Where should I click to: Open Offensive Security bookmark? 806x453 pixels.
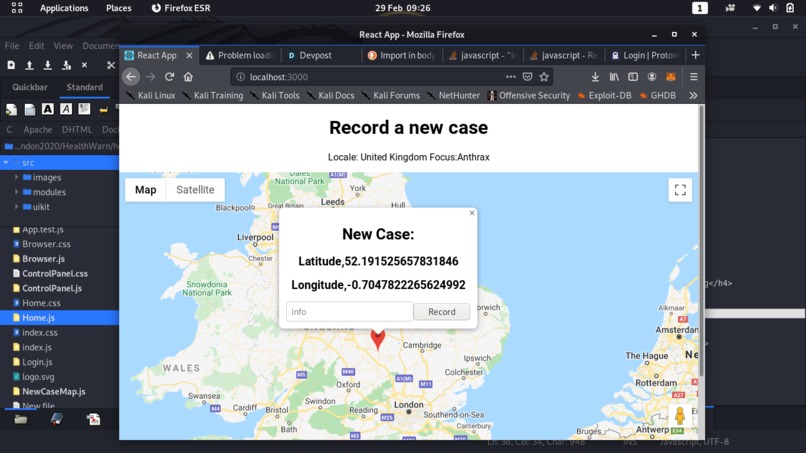pos(529,95)
